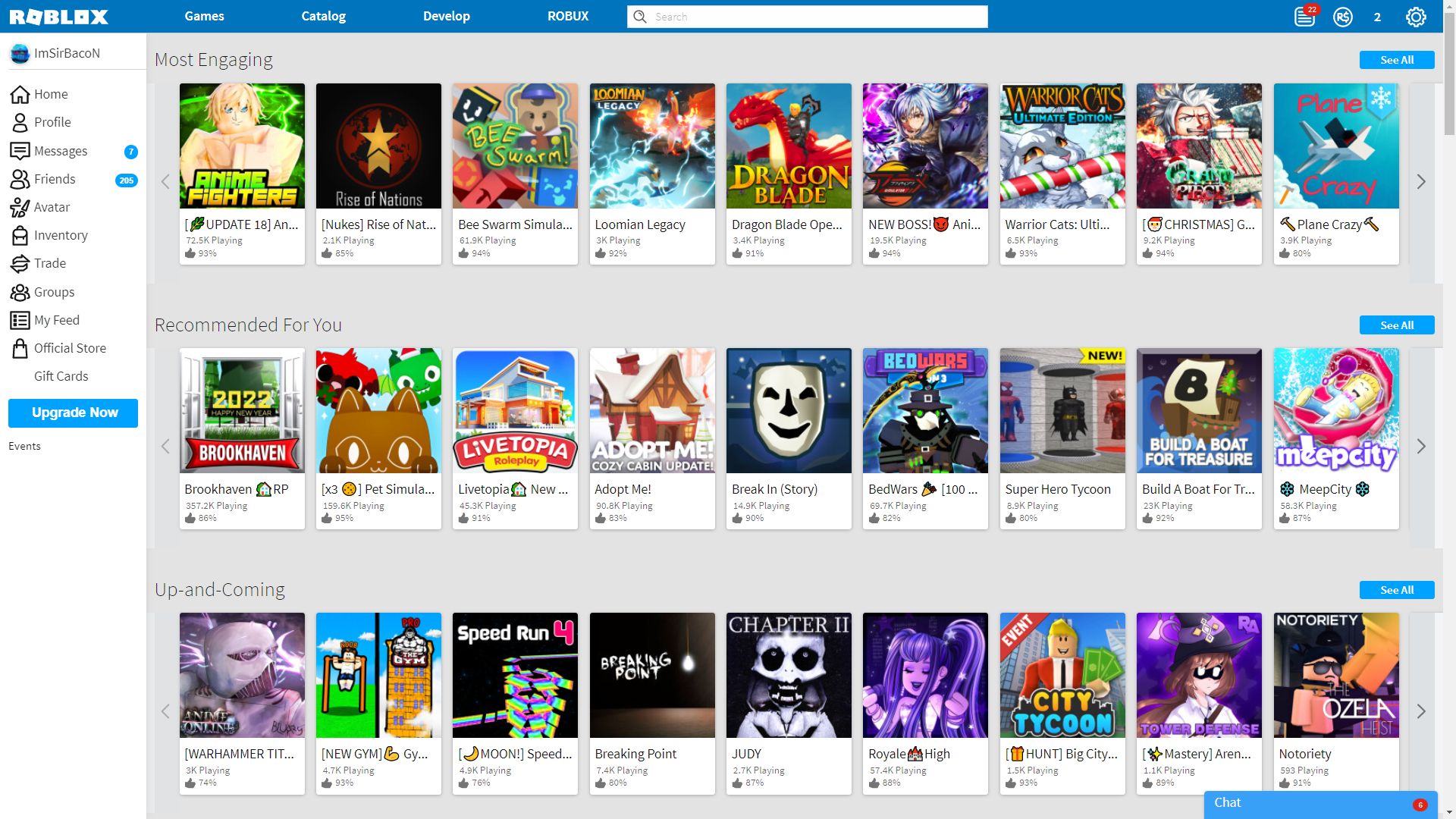Click the Upgrade Now button
The image size is (1456, 819).
click(x=74, y=412)
